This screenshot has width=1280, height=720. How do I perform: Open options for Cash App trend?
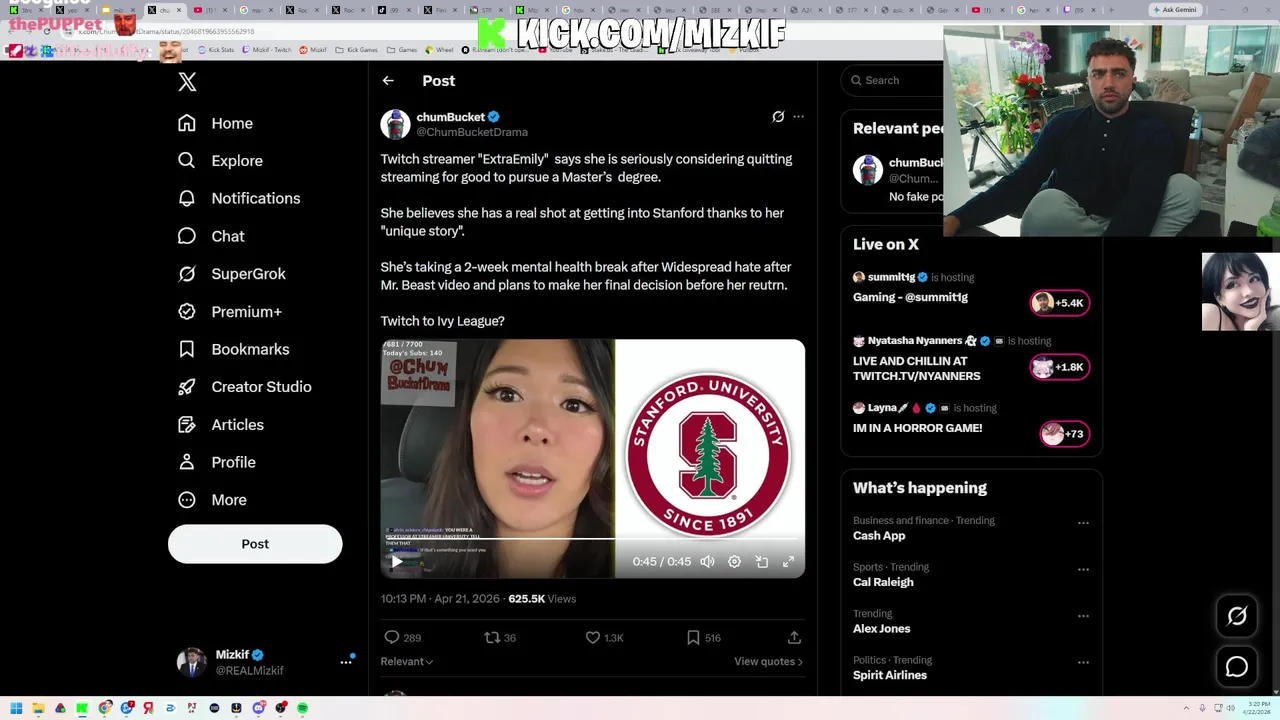tap(1083, 523)
